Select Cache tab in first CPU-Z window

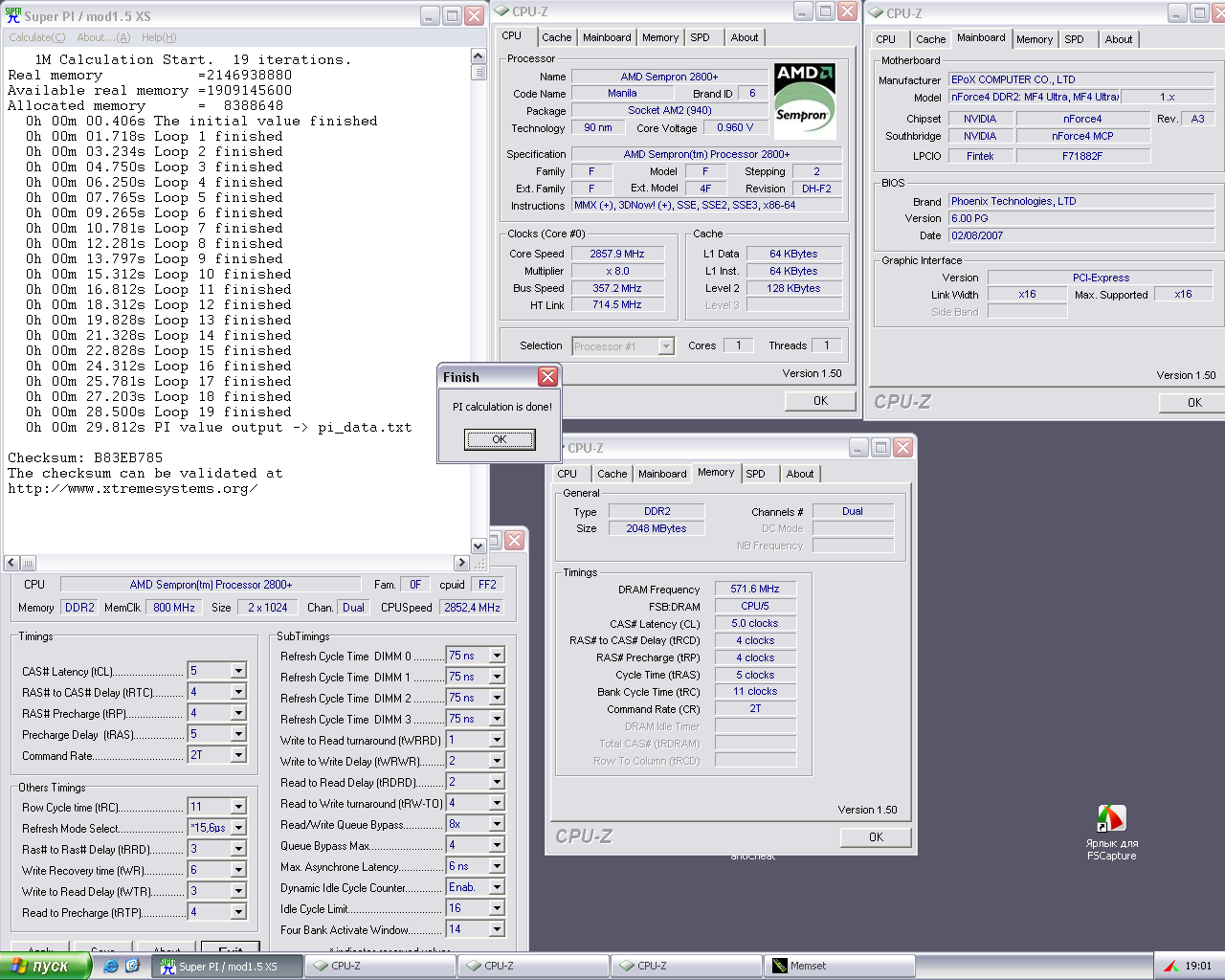(x=556, y=37)
